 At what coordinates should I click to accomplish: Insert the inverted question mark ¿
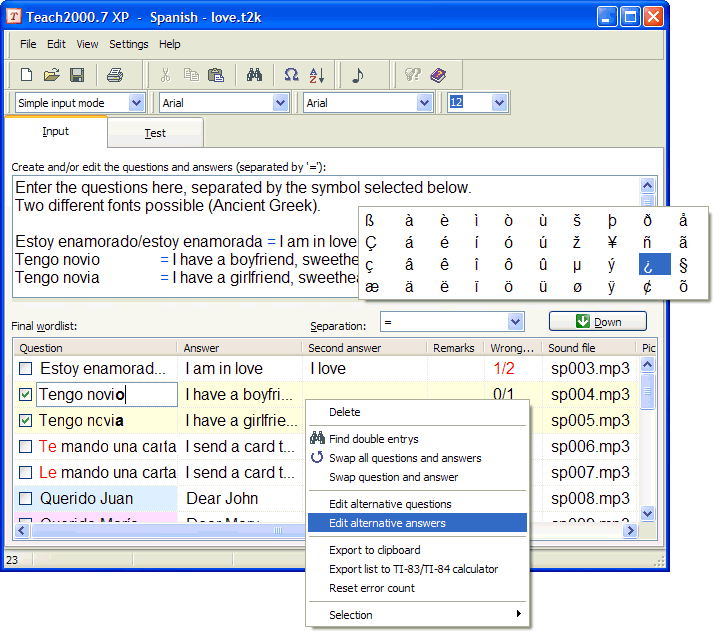(655, 264)
